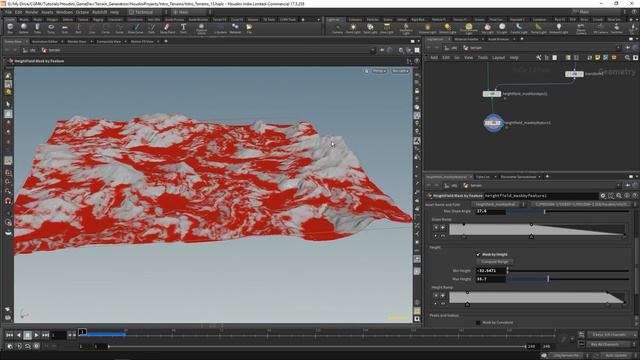Switch to Material Palette tab

pos(466,39)
